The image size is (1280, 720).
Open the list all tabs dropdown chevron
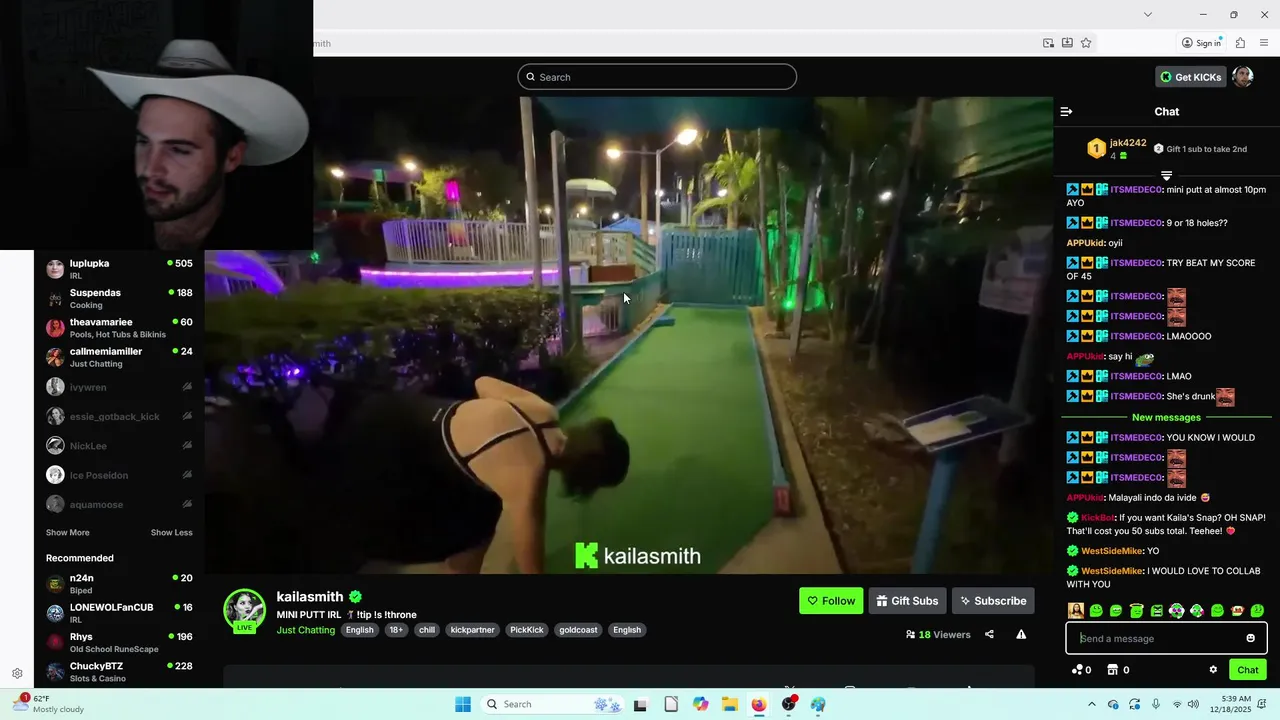(1148, 14)
